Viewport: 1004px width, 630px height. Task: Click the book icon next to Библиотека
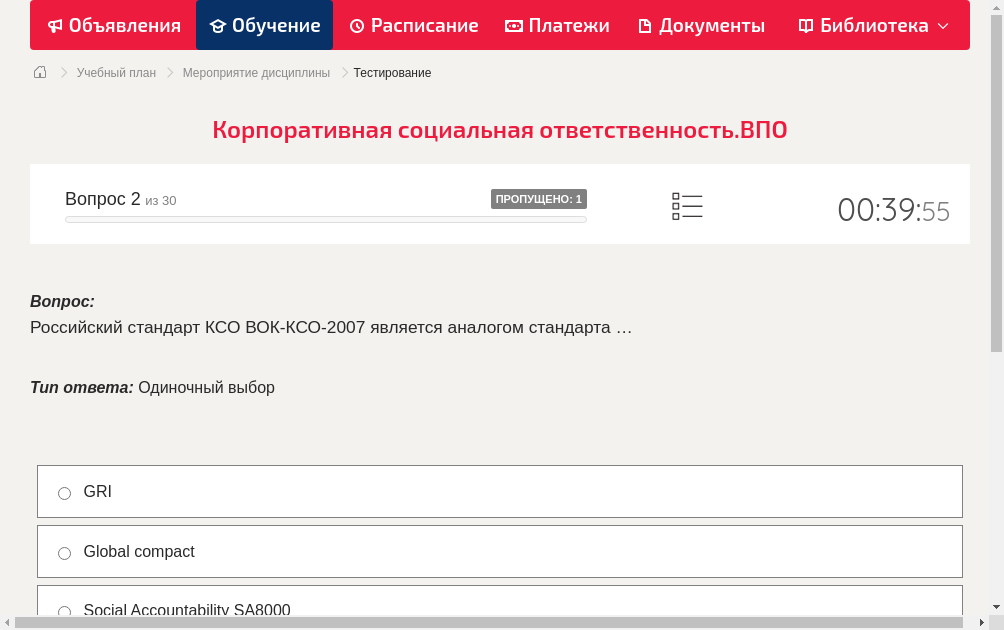pos(804,25)
